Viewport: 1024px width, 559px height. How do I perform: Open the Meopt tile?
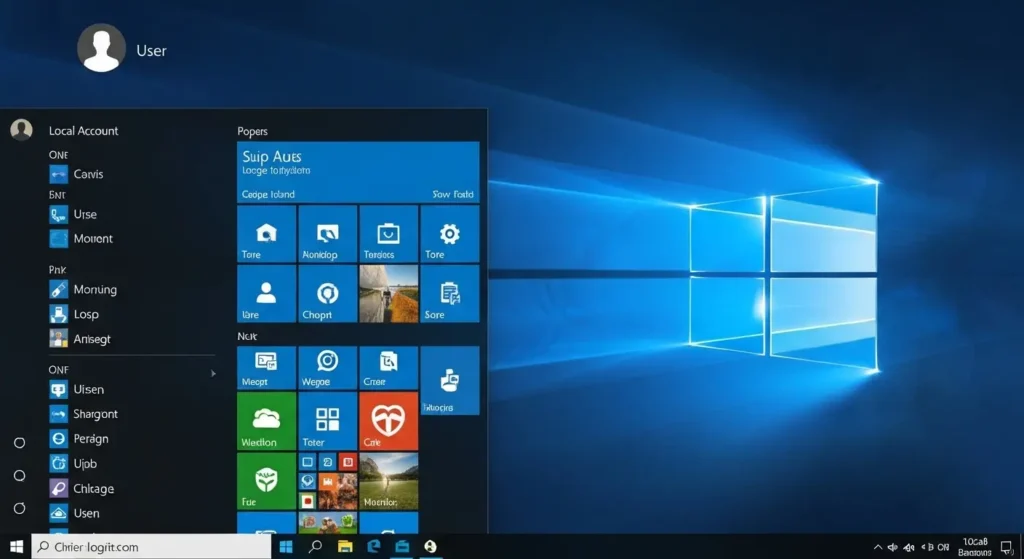click(x=266, y=368)
